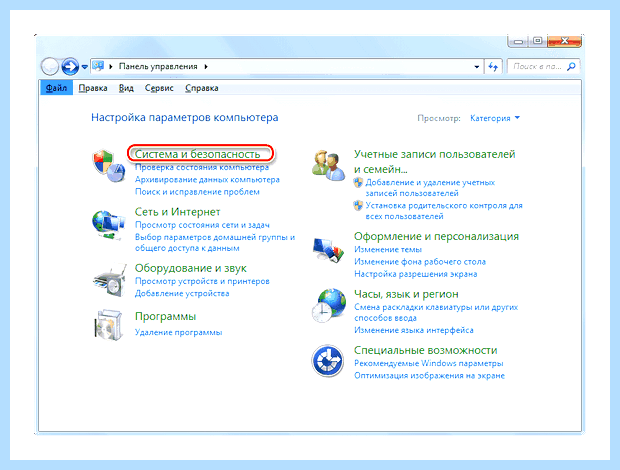Open the Категория view dropdown

[x=495, y=118]
